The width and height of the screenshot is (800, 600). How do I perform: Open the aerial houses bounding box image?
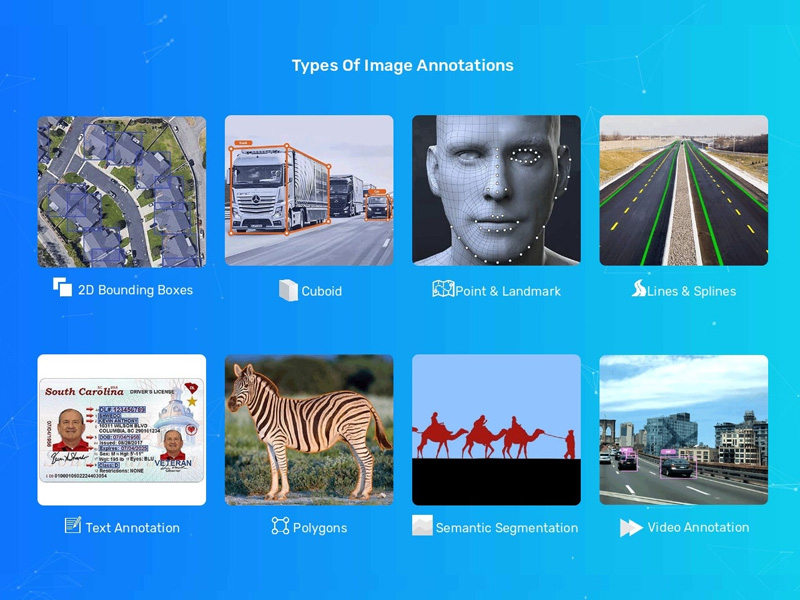click(x=122, y=191)
